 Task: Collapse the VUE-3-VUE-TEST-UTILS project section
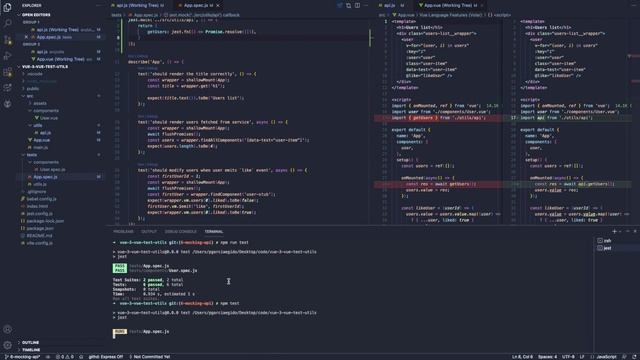(x=44, y=67)
